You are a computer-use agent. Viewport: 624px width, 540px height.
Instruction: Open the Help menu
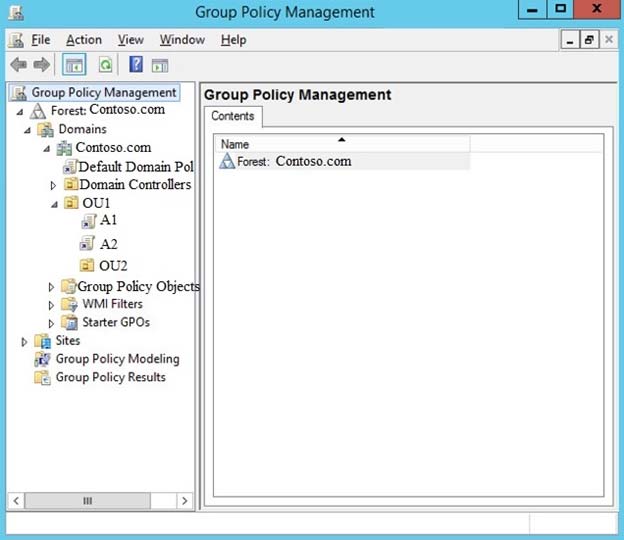point(234,40)
